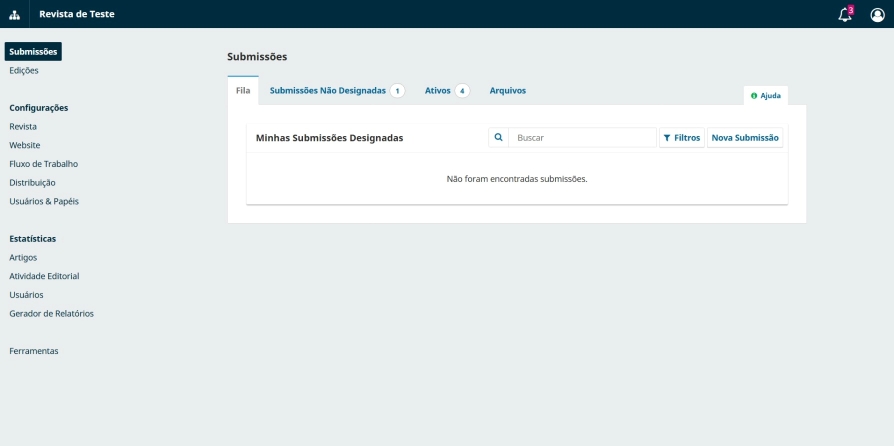Open Submissões in the sidebar

(33, 52)
